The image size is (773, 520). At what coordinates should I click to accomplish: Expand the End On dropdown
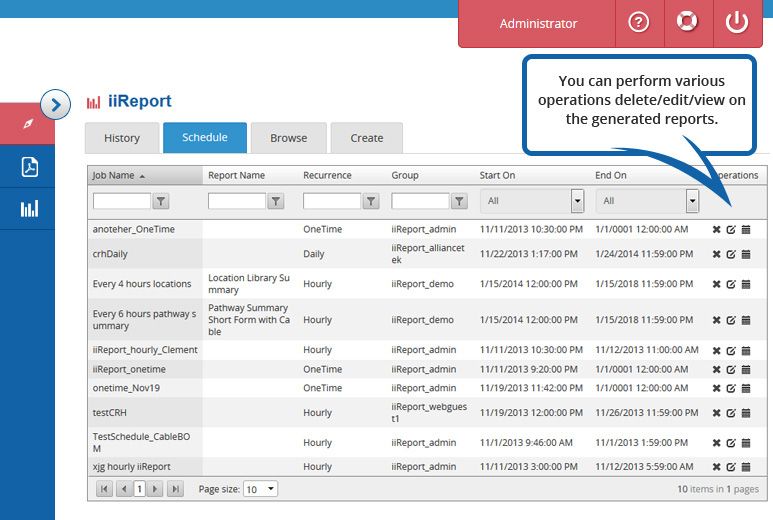693,201
